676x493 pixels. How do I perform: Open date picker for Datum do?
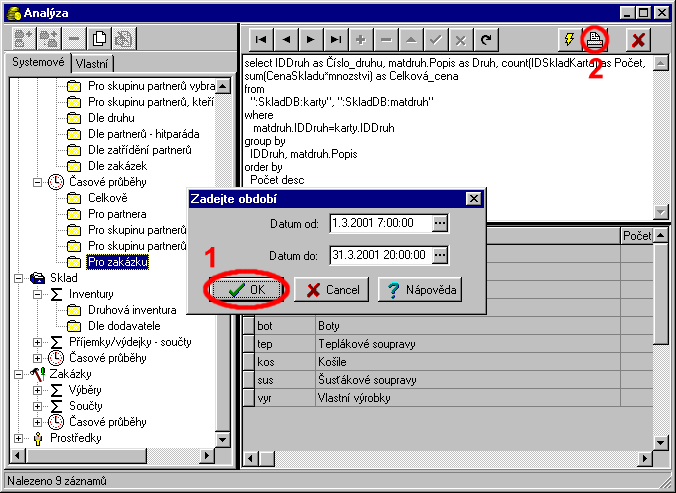tap(440, 255)
